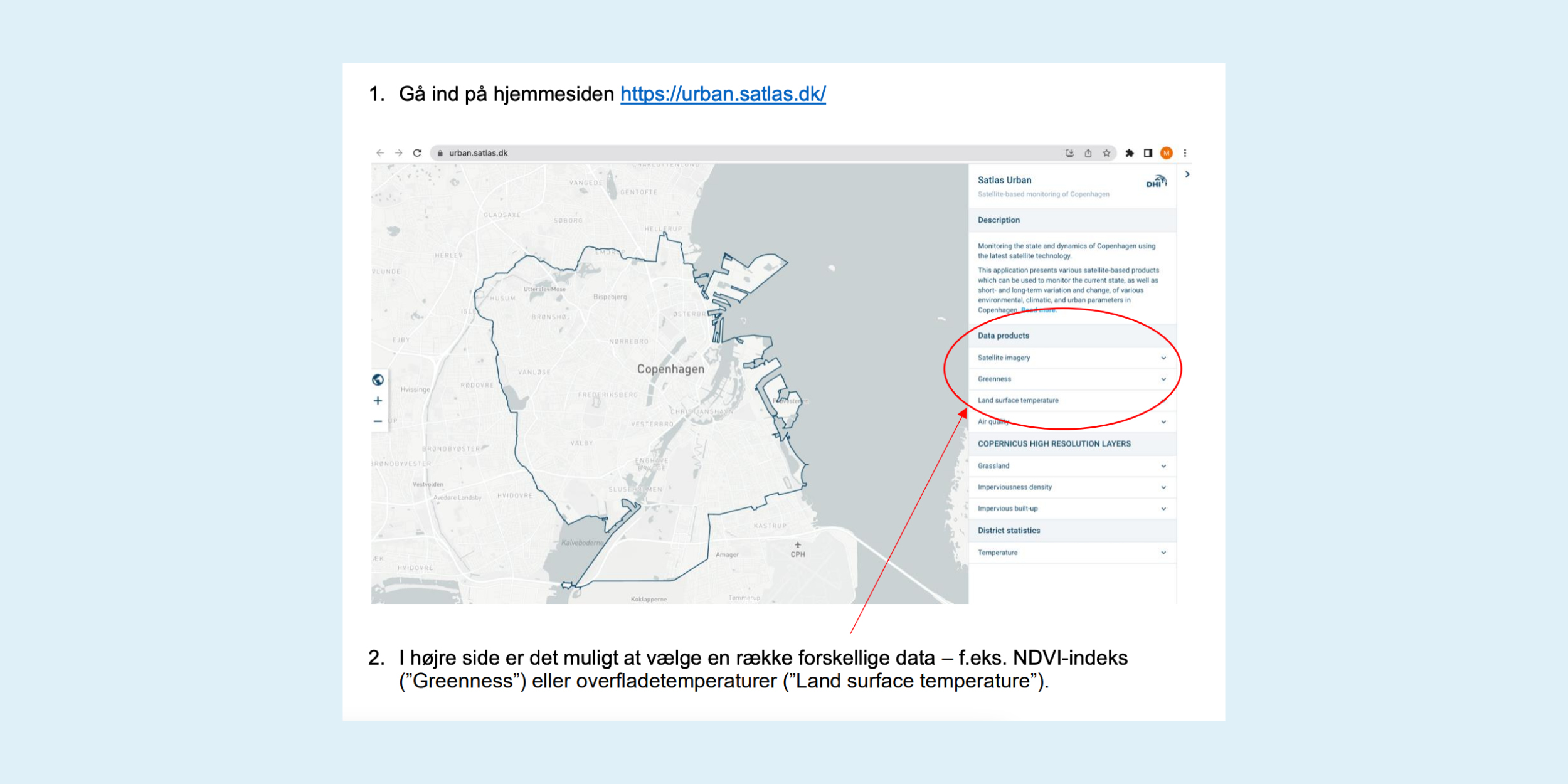Click the Satellite-based monitoring of Copenhagen subtitle
The width and height of the screenshot is (1568, 784).
click(1043, 194)
